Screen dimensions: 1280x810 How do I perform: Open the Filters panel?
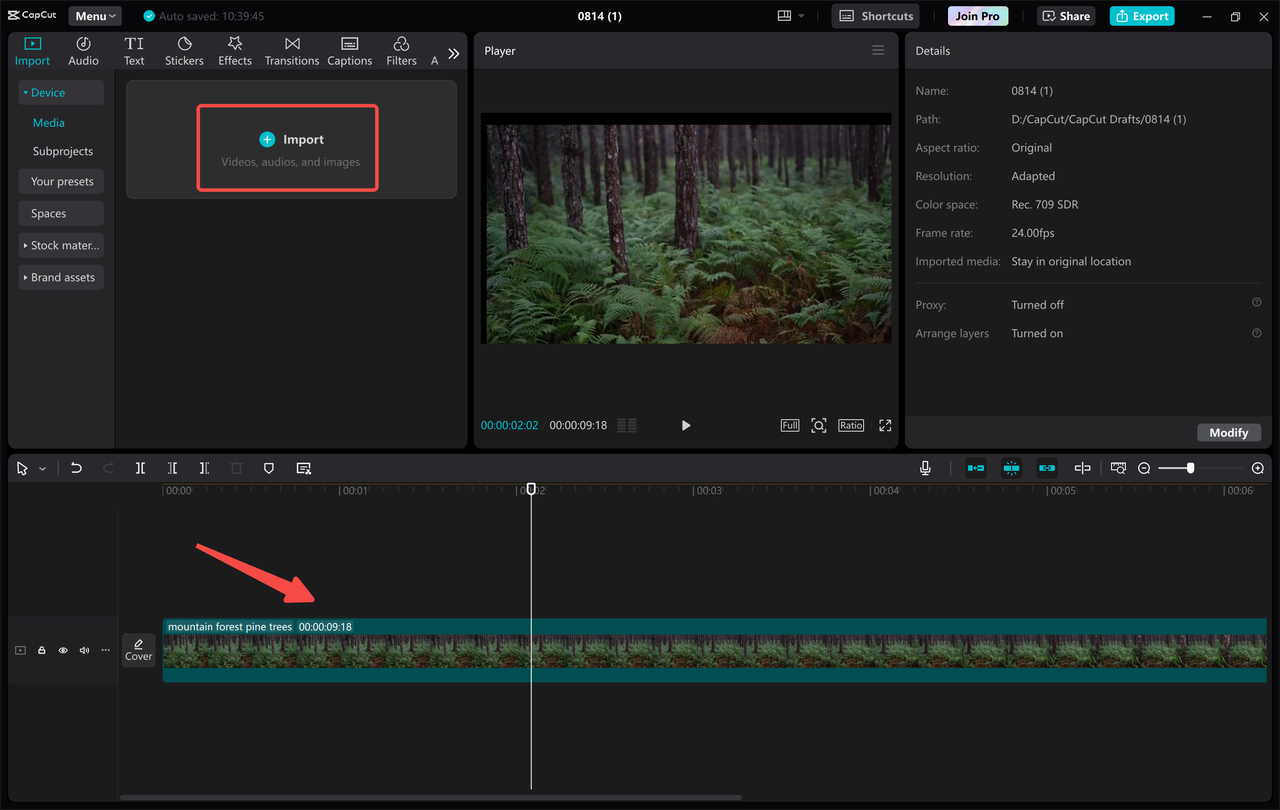(x=400, y=49)
